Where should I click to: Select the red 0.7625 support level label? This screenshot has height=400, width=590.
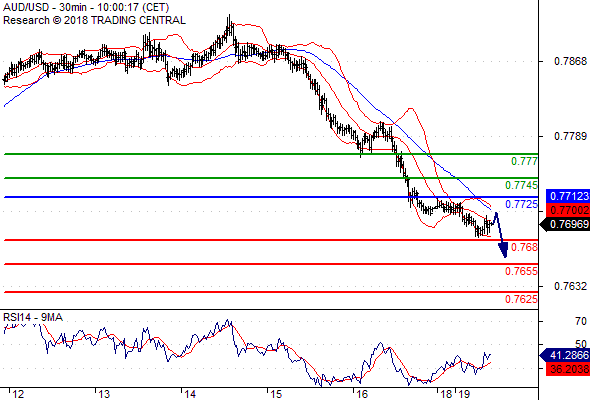point(522,299)
